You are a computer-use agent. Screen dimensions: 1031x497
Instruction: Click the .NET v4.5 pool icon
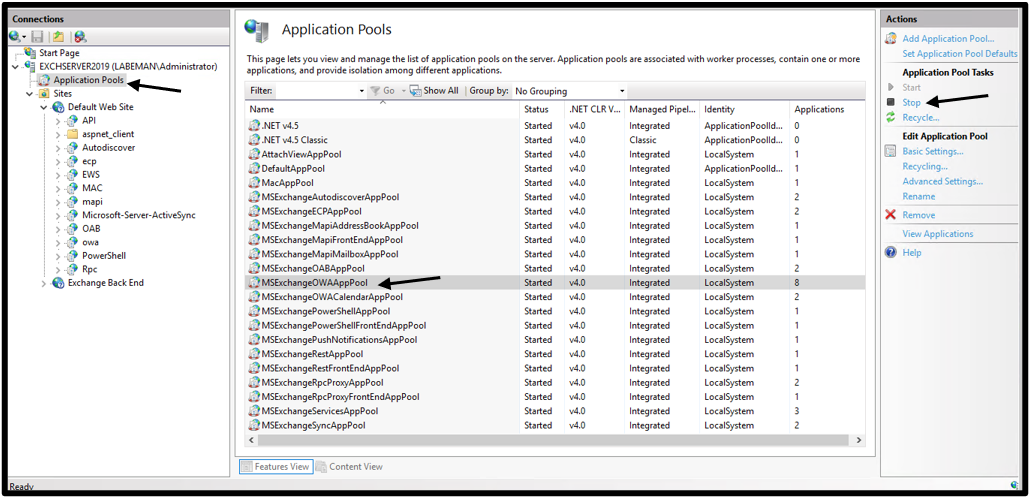254,126
